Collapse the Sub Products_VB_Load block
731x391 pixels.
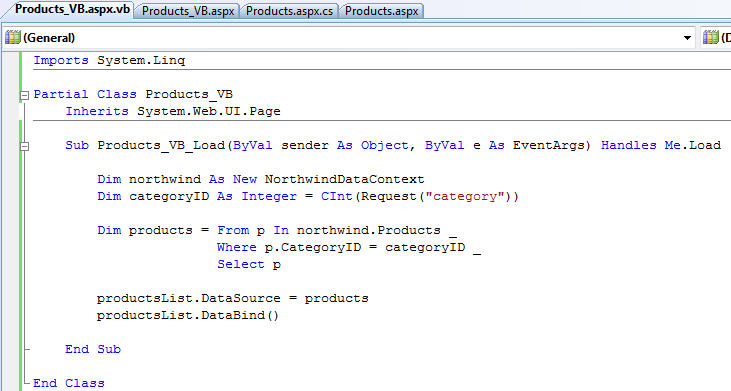coord(24,146)
